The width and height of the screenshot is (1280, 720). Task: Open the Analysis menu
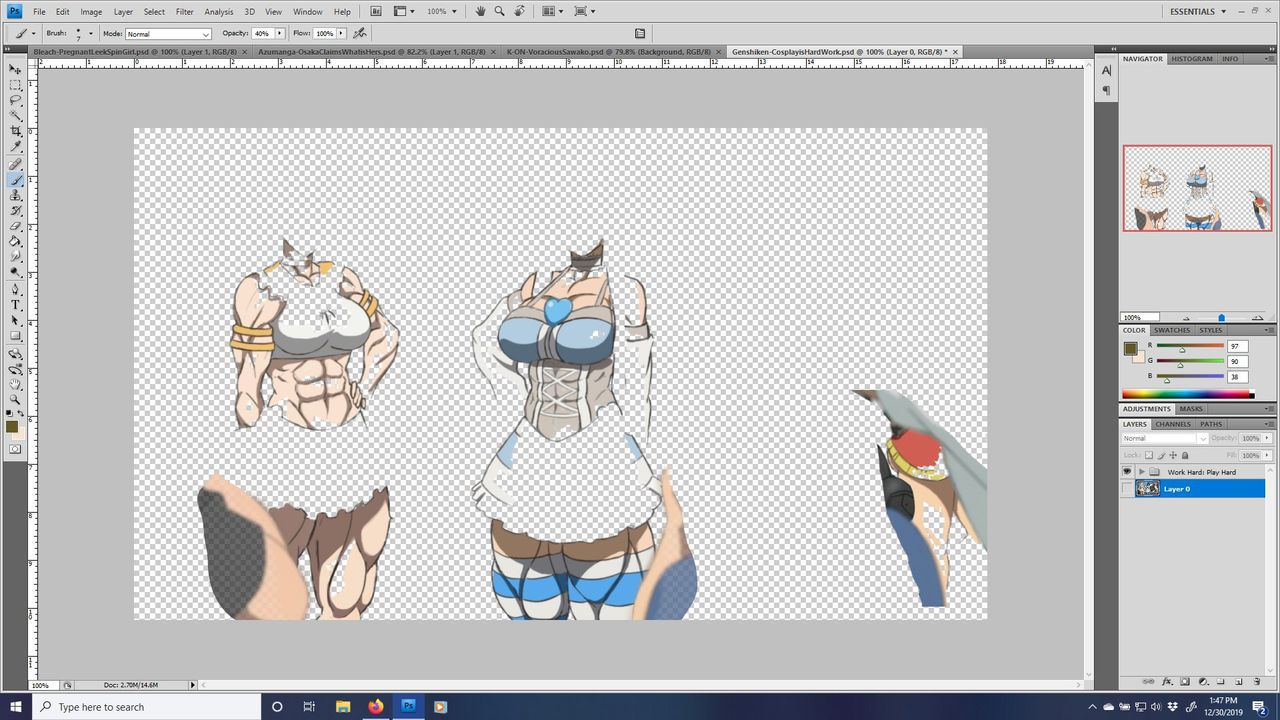click(218, 11)
